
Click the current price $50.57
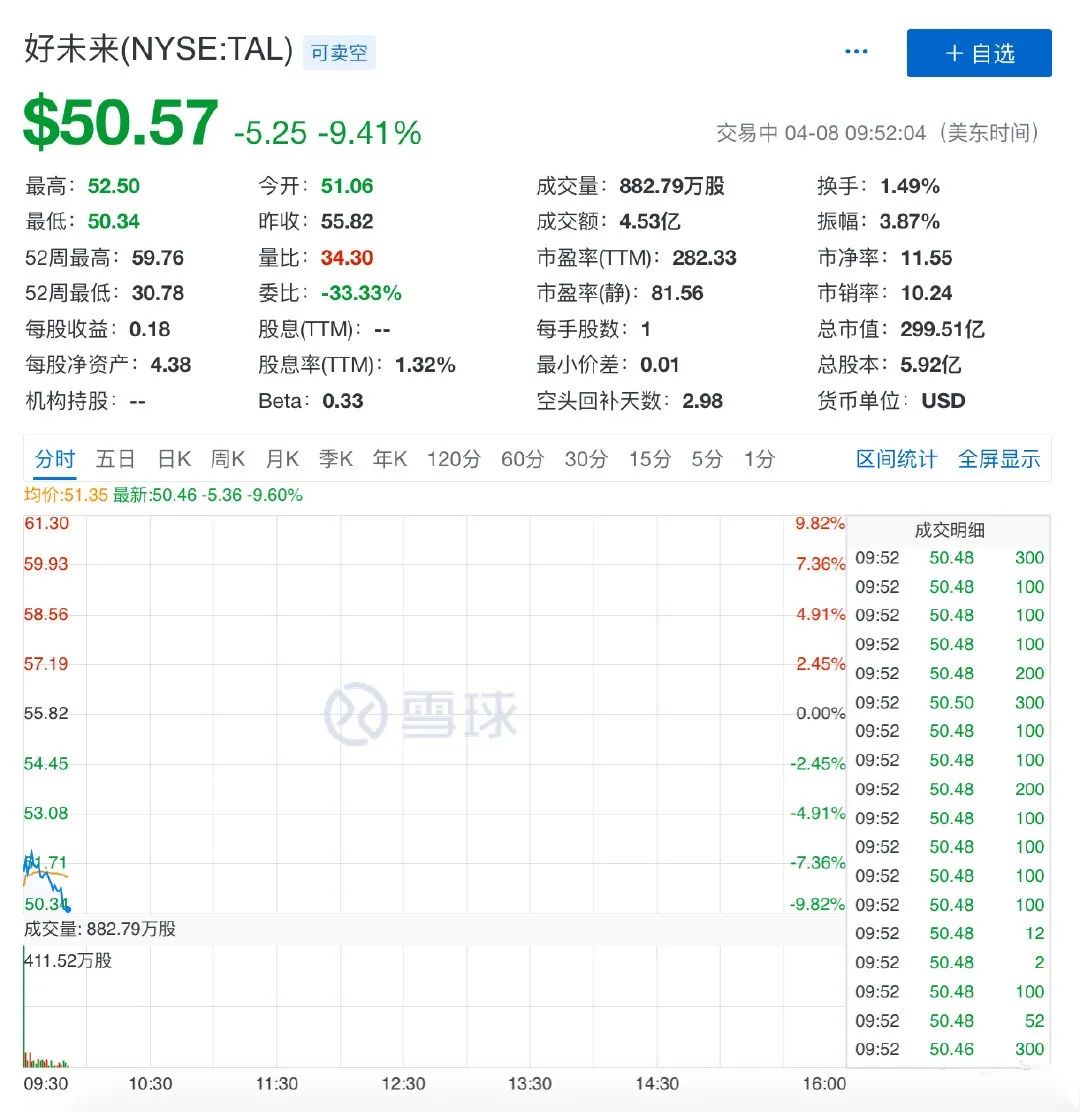pyautogui.click(x=121, y=123)
